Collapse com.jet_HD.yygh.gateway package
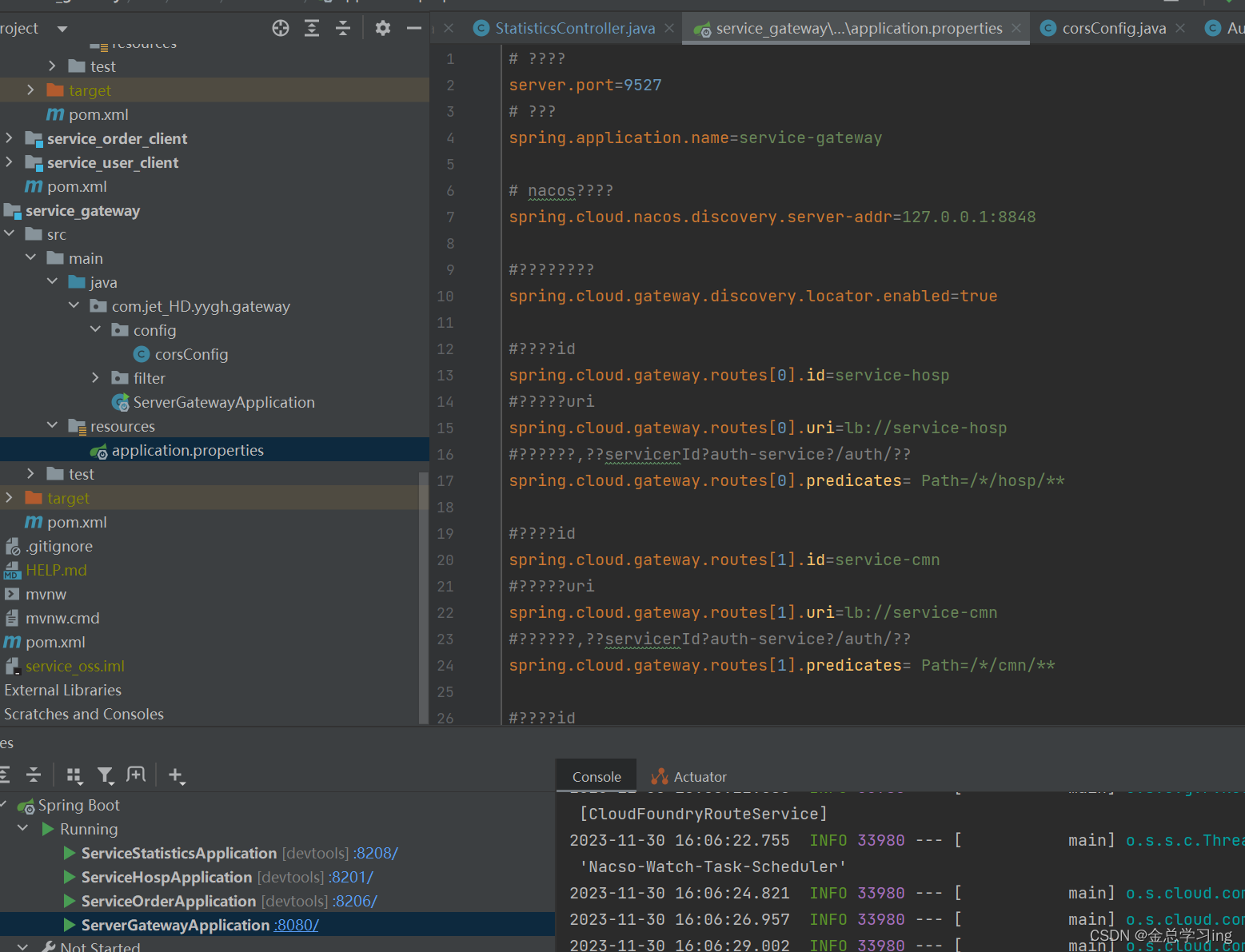 point(74,306)
